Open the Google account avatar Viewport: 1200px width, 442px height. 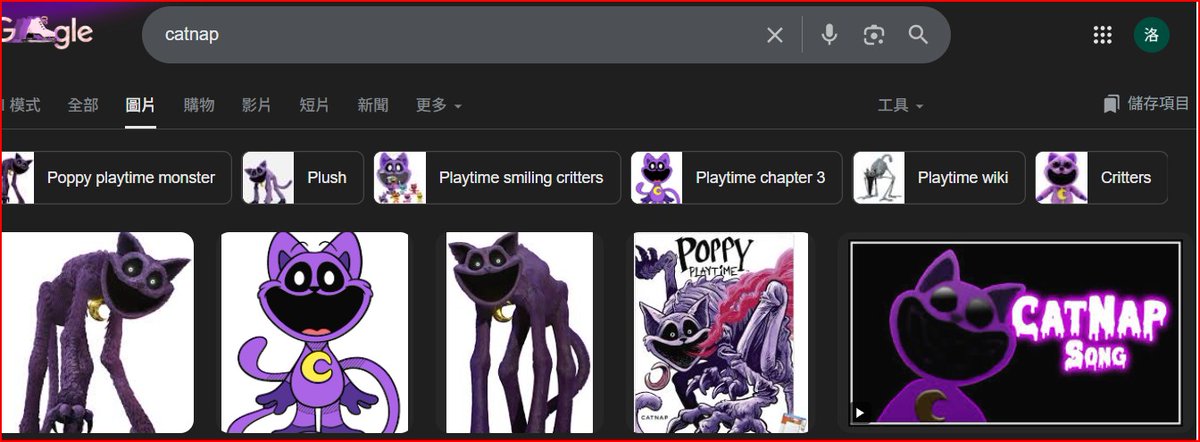click(1152, 35)
